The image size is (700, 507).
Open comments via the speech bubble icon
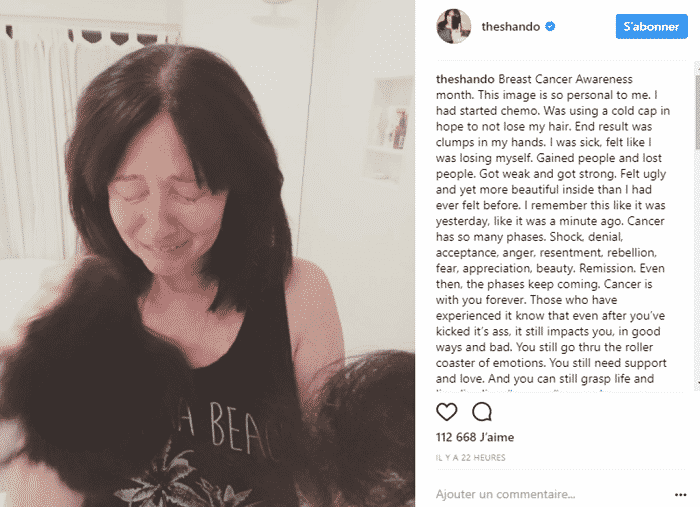coord(482,411)
